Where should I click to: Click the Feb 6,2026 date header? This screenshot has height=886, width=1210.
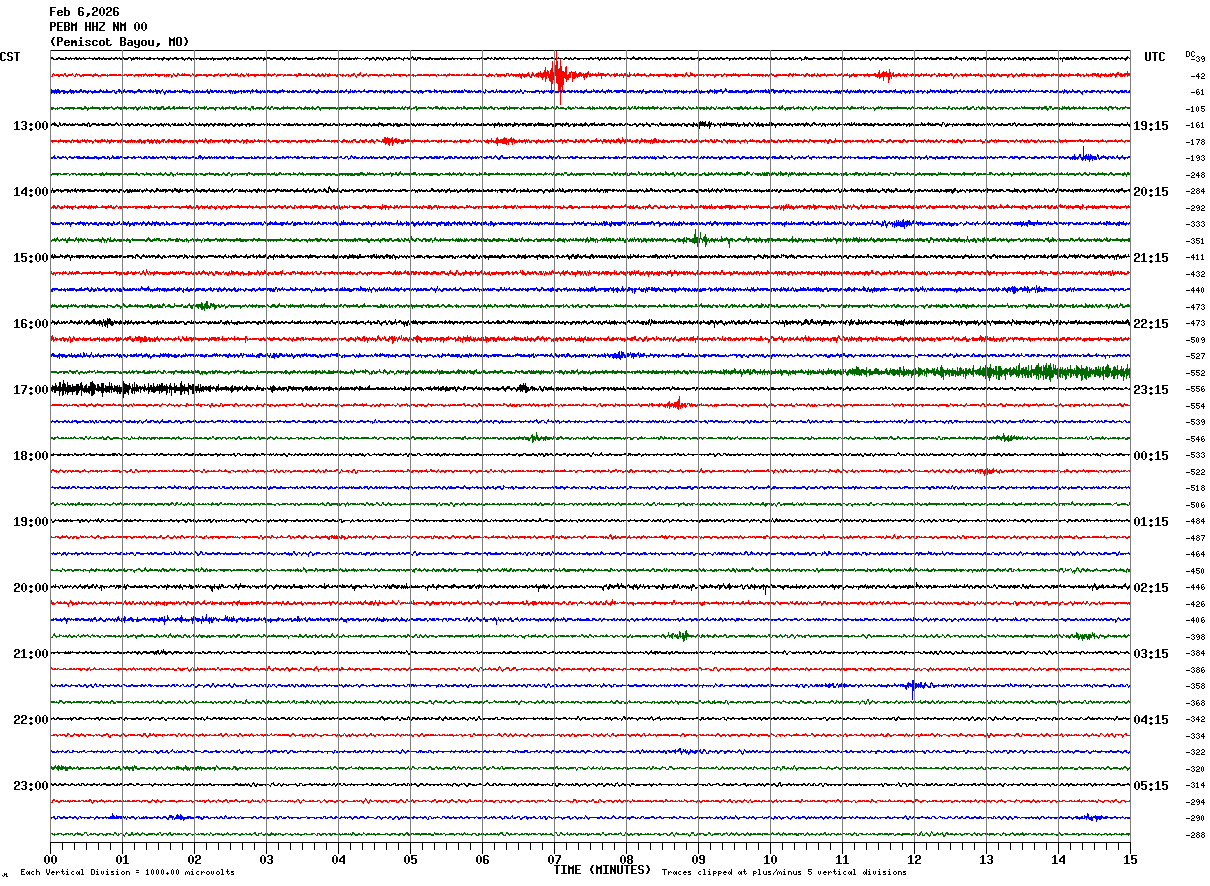pos(84,12)
